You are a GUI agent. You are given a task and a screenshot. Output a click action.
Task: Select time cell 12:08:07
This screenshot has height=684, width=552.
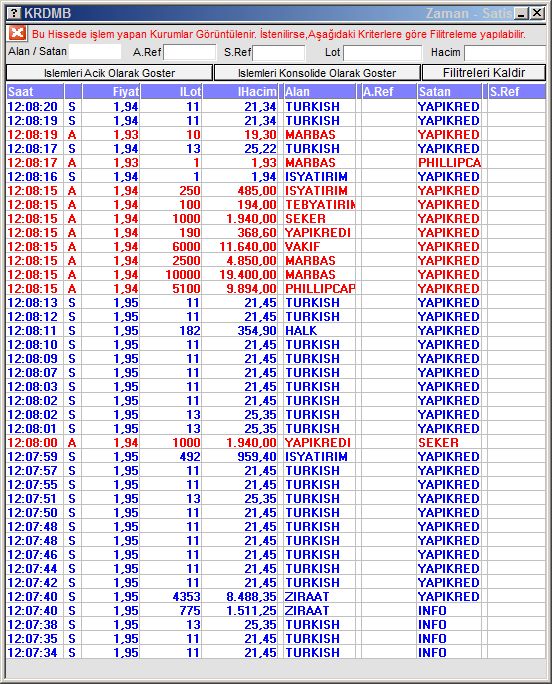point(33,373)
